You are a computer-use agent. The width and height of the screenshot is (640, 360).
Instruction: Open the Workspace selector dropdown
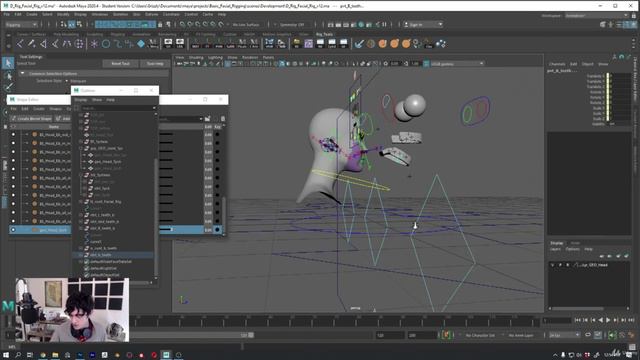click(596, 16)
